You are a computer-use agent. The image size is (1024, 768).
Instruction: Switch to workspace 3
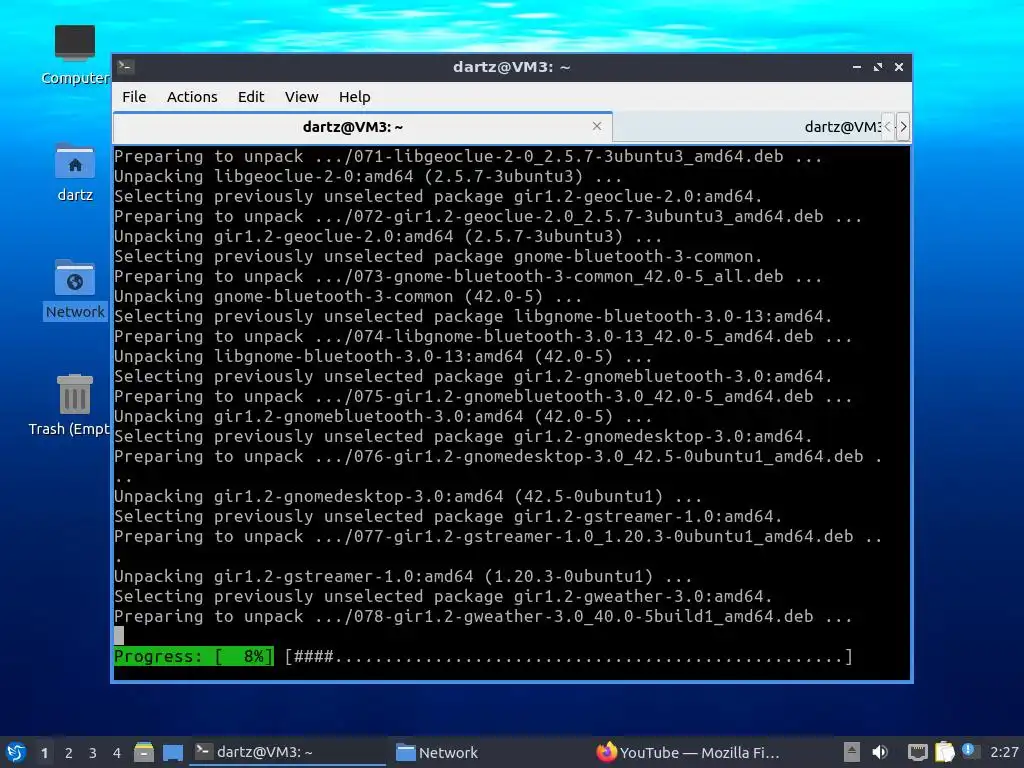tap(93, 753)
